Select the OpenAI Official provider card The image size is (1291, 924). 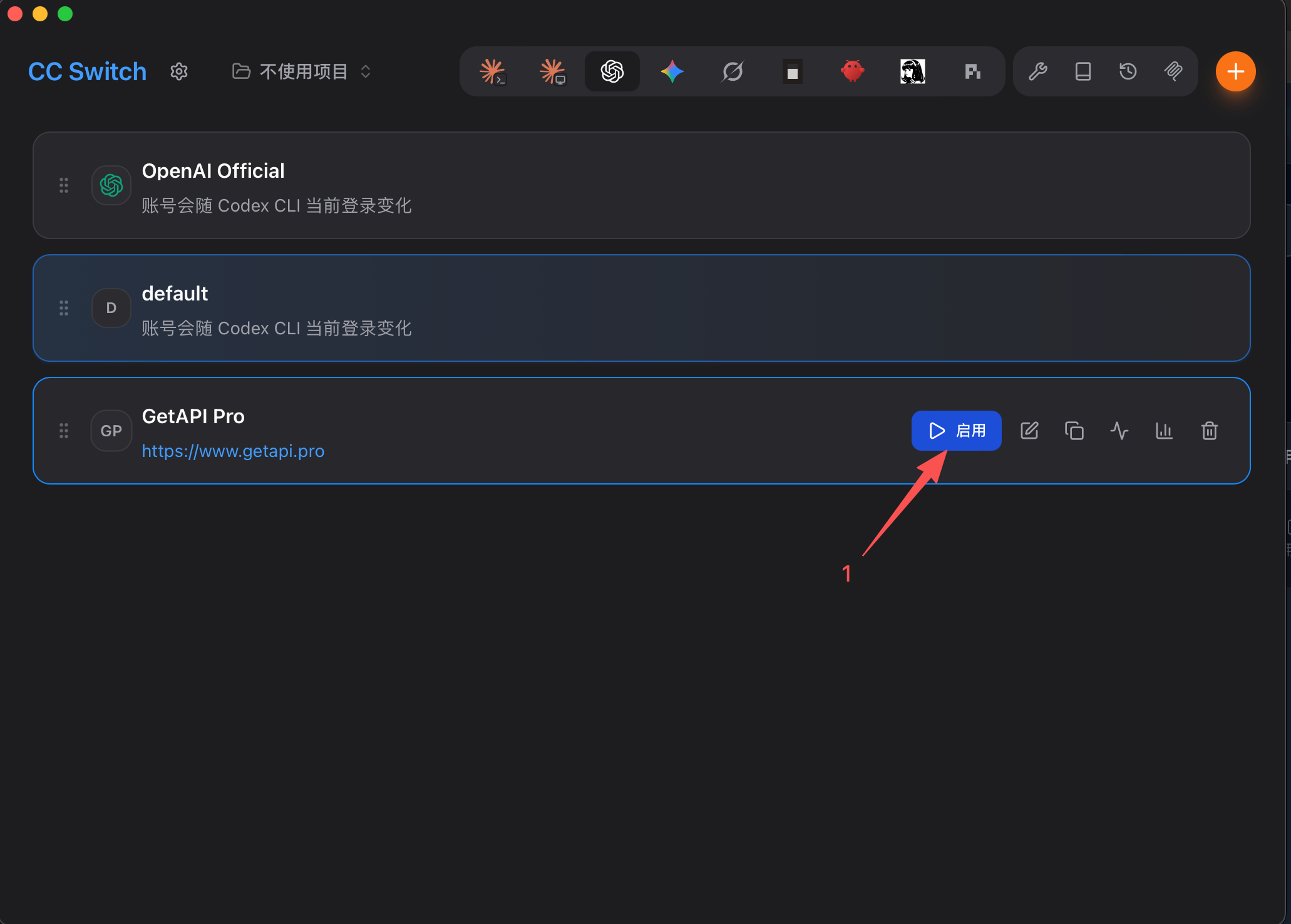(642, 185)
